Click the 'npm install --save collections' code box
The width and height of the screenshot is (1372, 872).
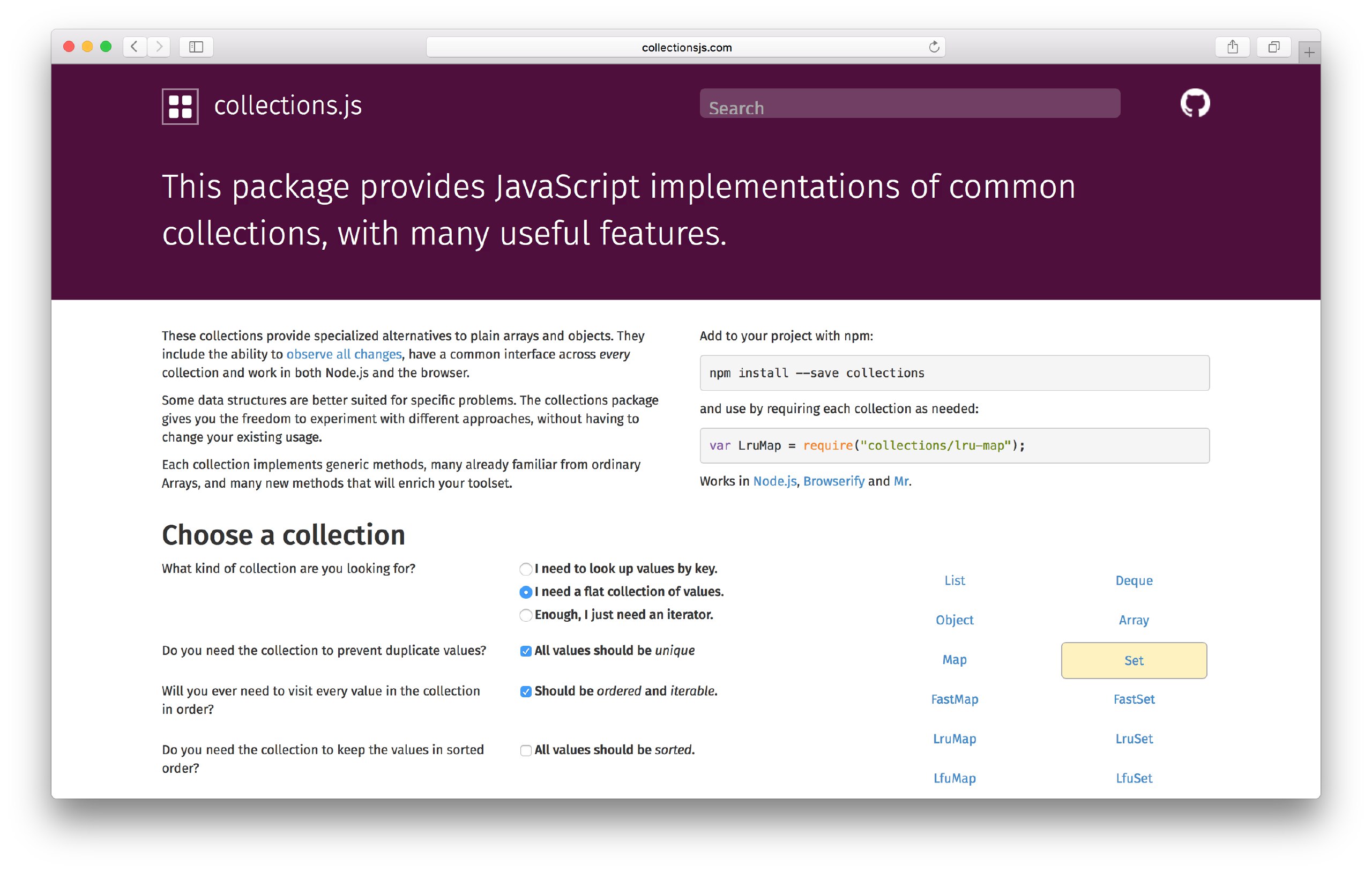point(954,372)
